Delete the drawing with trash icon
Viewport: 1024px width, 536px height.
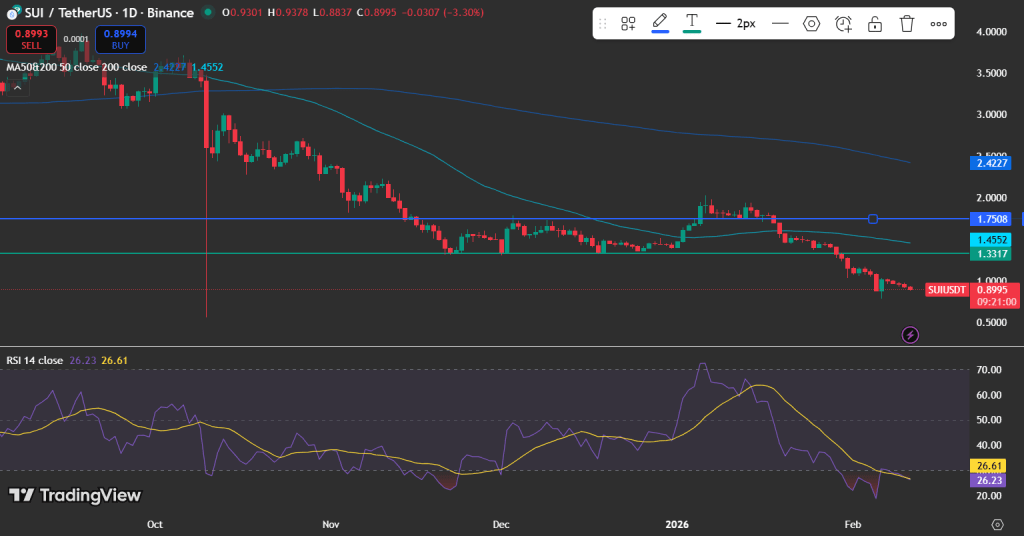(x=906, y=24)
